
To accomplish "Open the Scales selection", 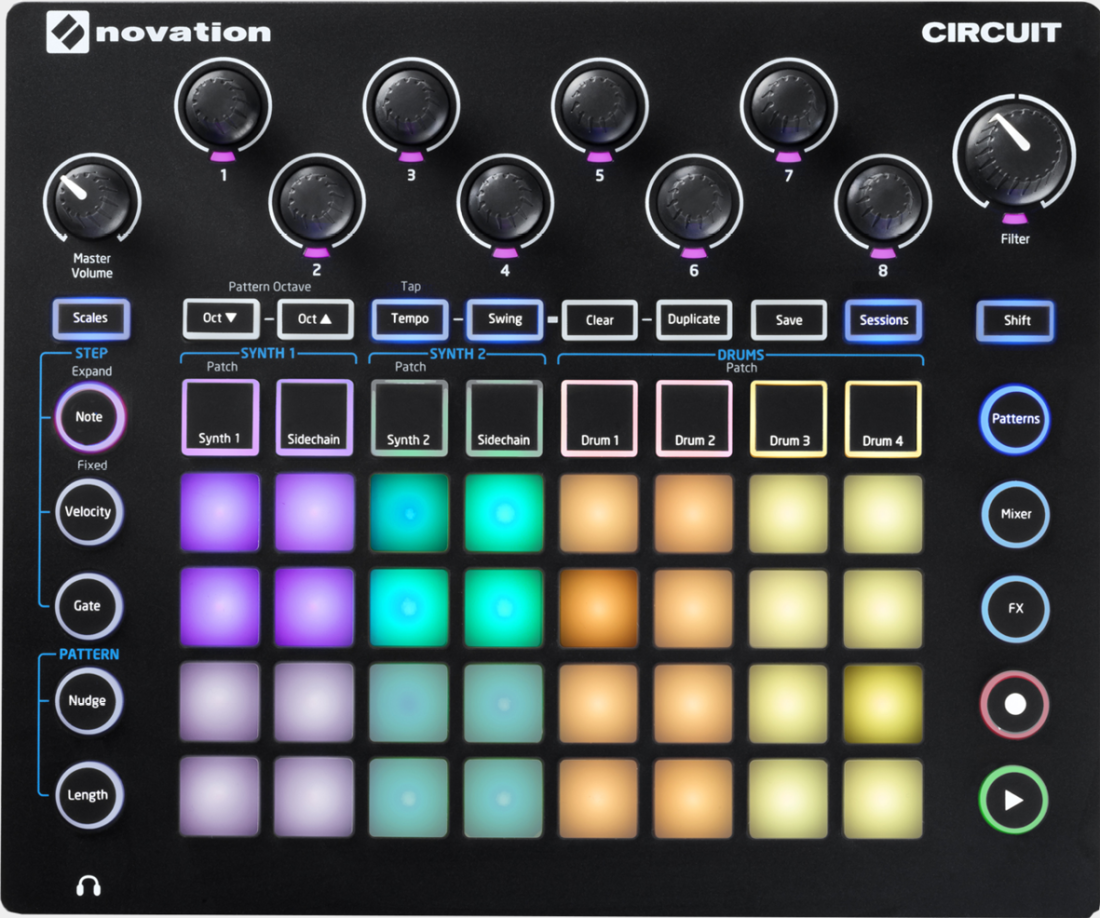I will 91,318.
